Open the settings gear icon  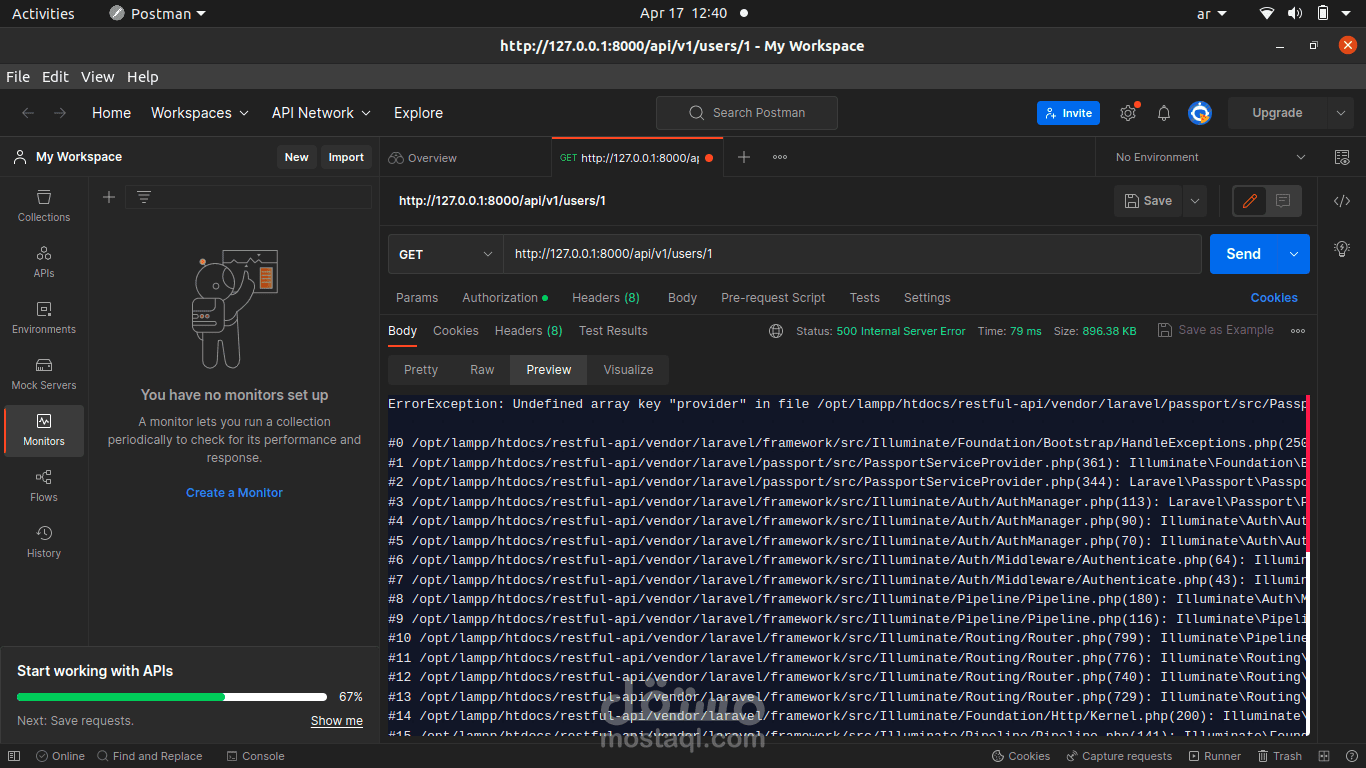pyautogui.click(x=1128, y=113)
